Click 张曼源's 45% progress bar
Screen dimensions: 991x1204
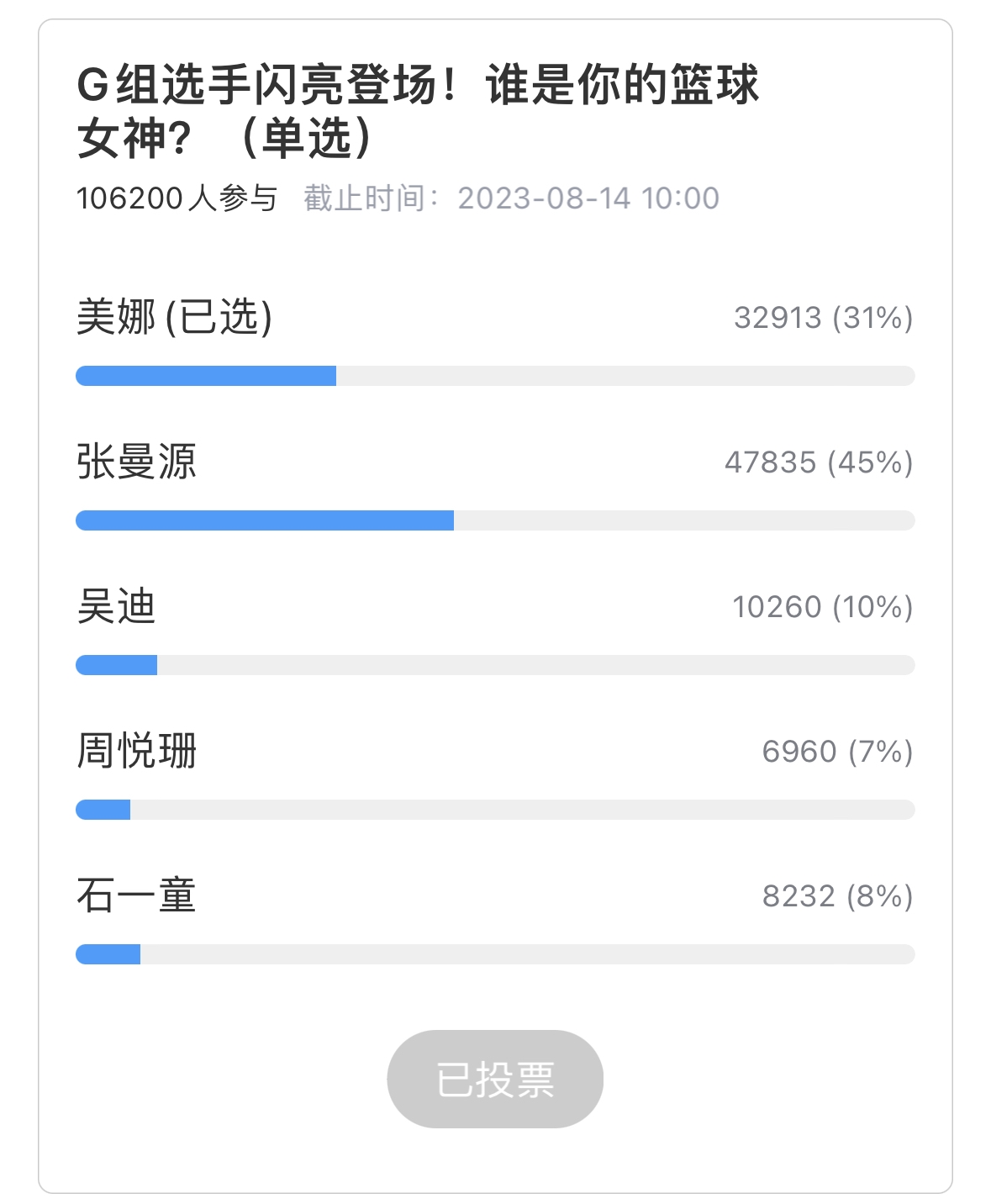(x=495, y=520)
